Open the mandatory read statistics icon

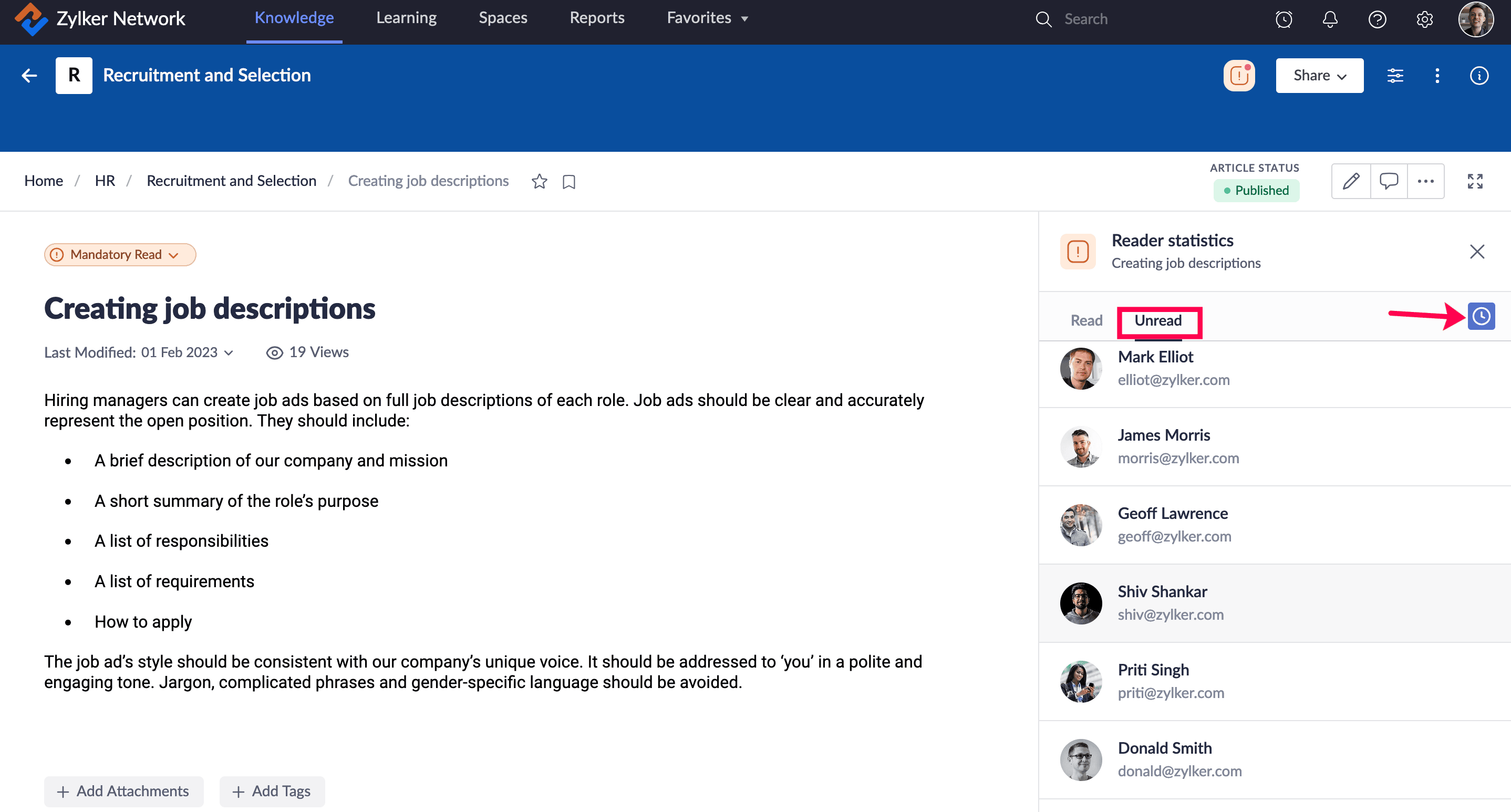pos(1239,76)
